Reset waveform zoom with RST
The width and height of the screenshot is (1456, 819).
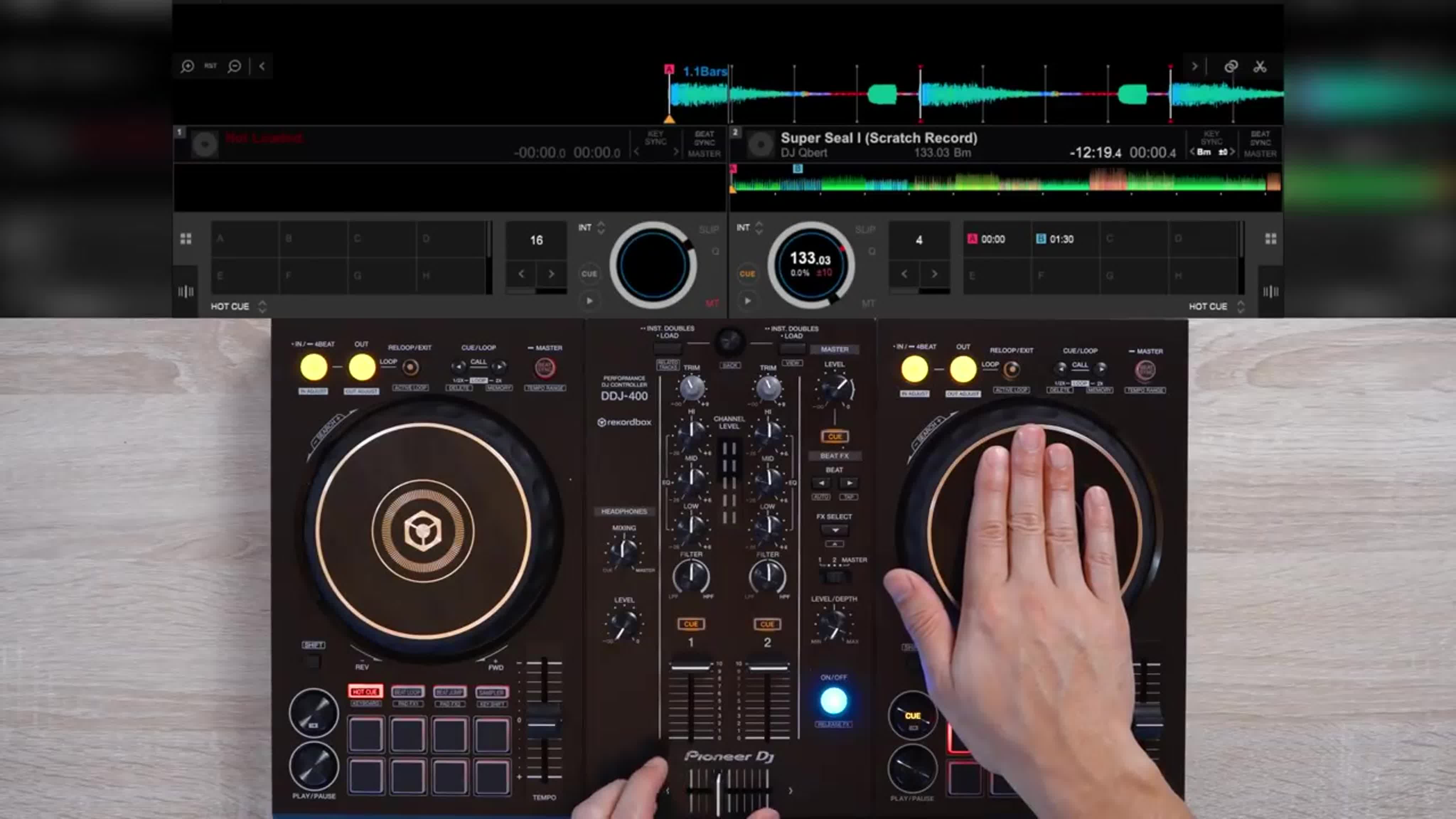tap(210, 66)
